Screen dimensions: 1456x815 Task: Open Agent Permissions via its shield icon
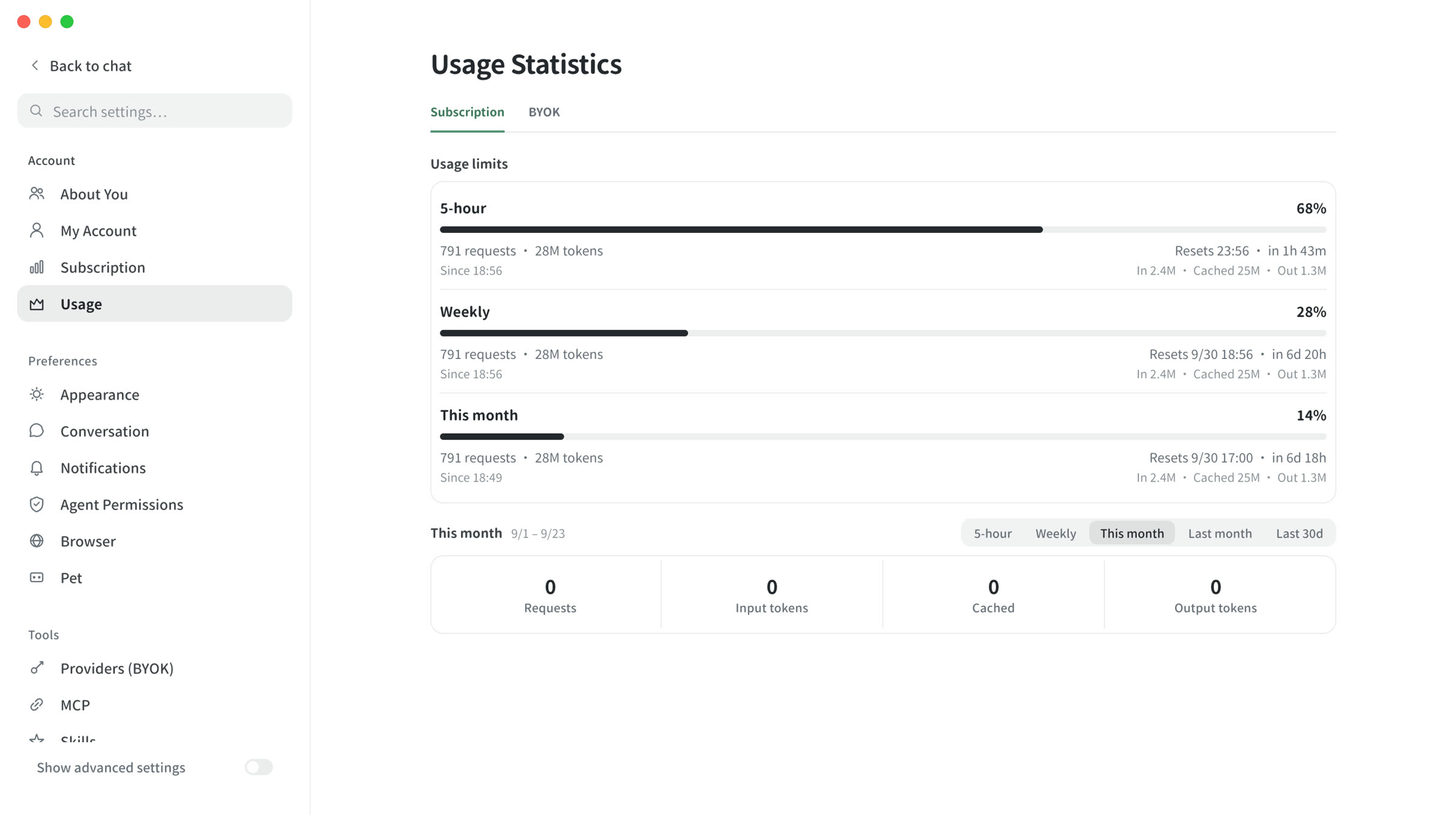click(x=37, y=504)
